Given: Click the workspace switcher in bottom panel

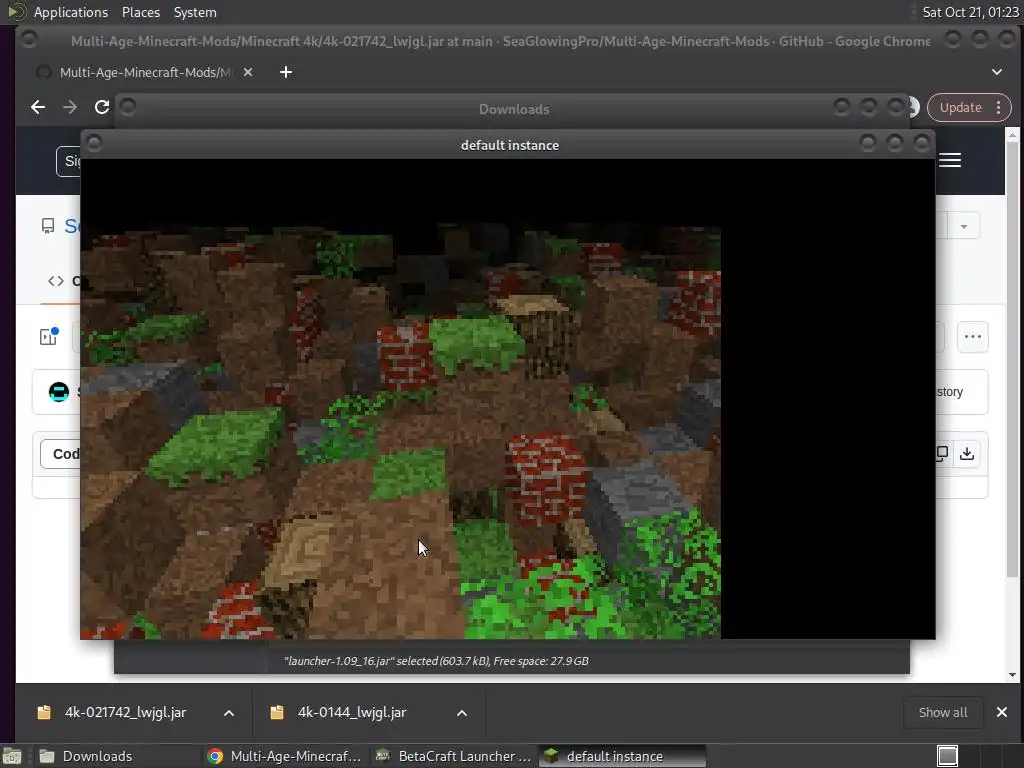Looking at the screenshot, I should (948, 756).
